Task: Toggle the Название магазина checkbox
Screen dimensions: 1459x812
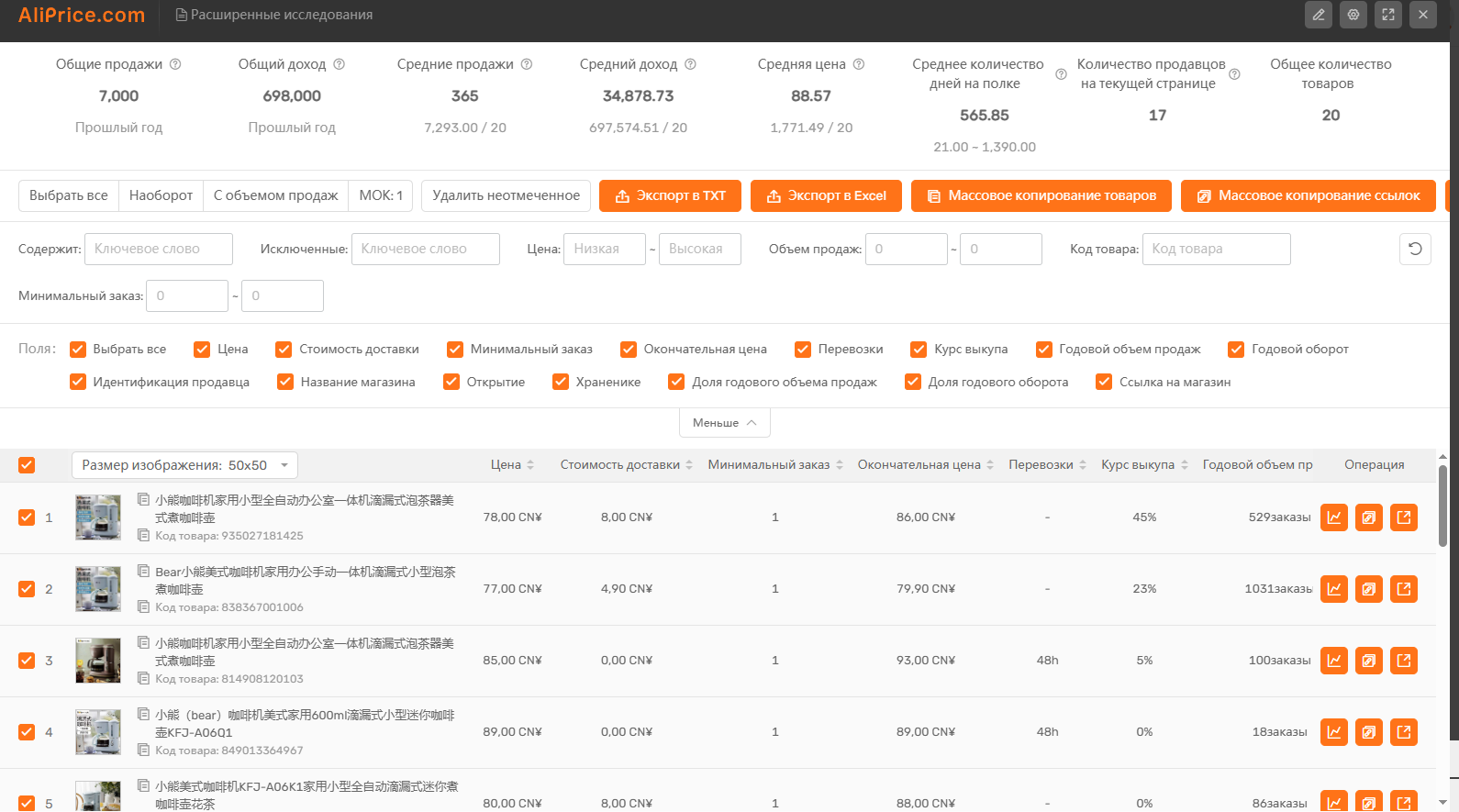Action: click(285, 383)
